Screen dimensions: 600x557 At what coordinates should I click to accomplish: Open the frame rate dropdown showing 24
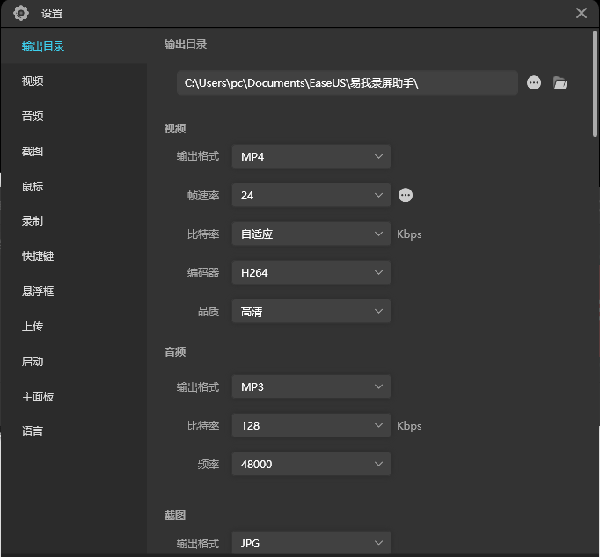click(310, 195)
